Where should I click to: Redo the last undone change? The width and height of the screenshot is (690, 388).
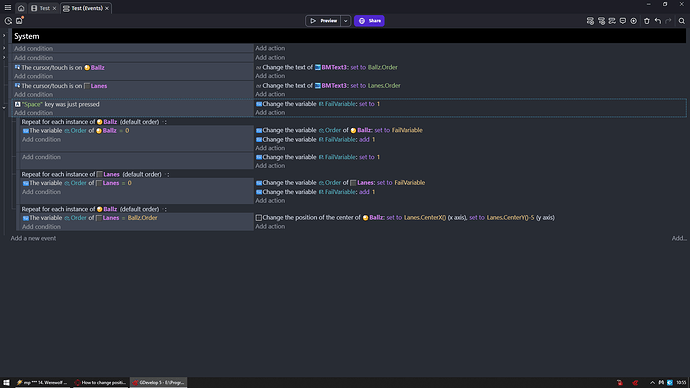coord(668,21)
